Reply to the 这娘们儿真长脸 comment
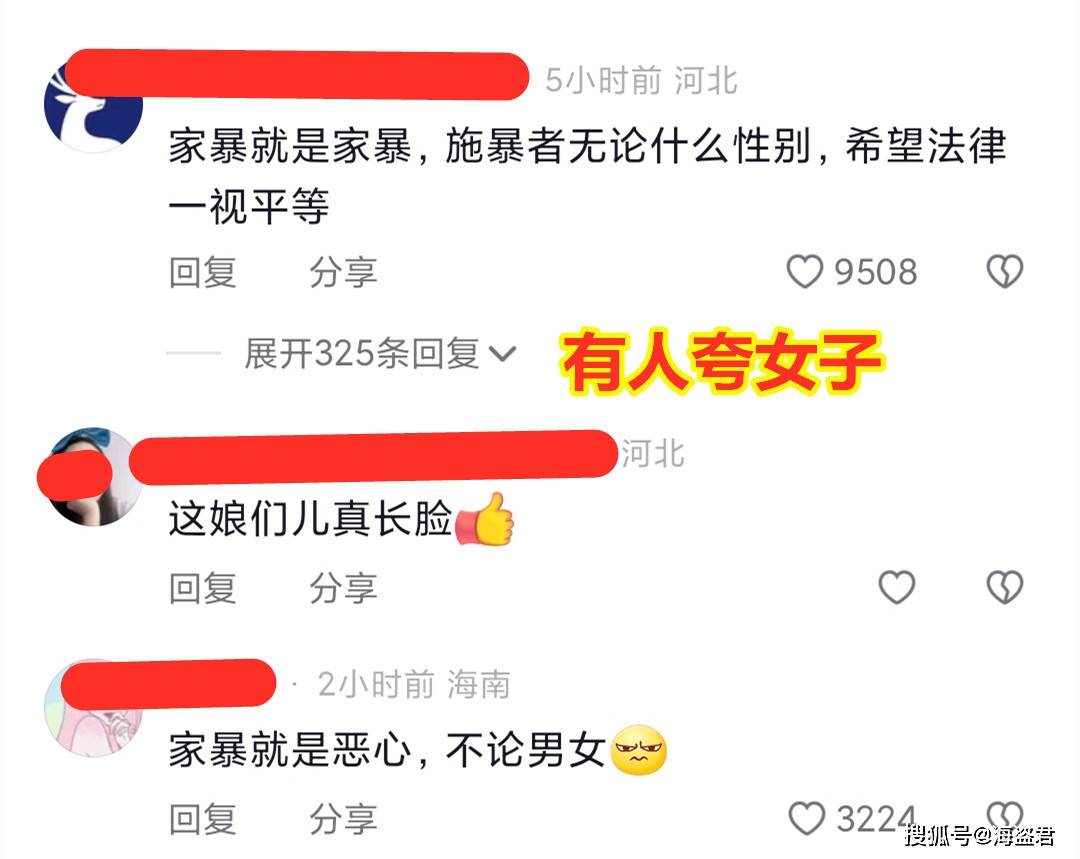The image size is (1080, 859). click(203, 588)
